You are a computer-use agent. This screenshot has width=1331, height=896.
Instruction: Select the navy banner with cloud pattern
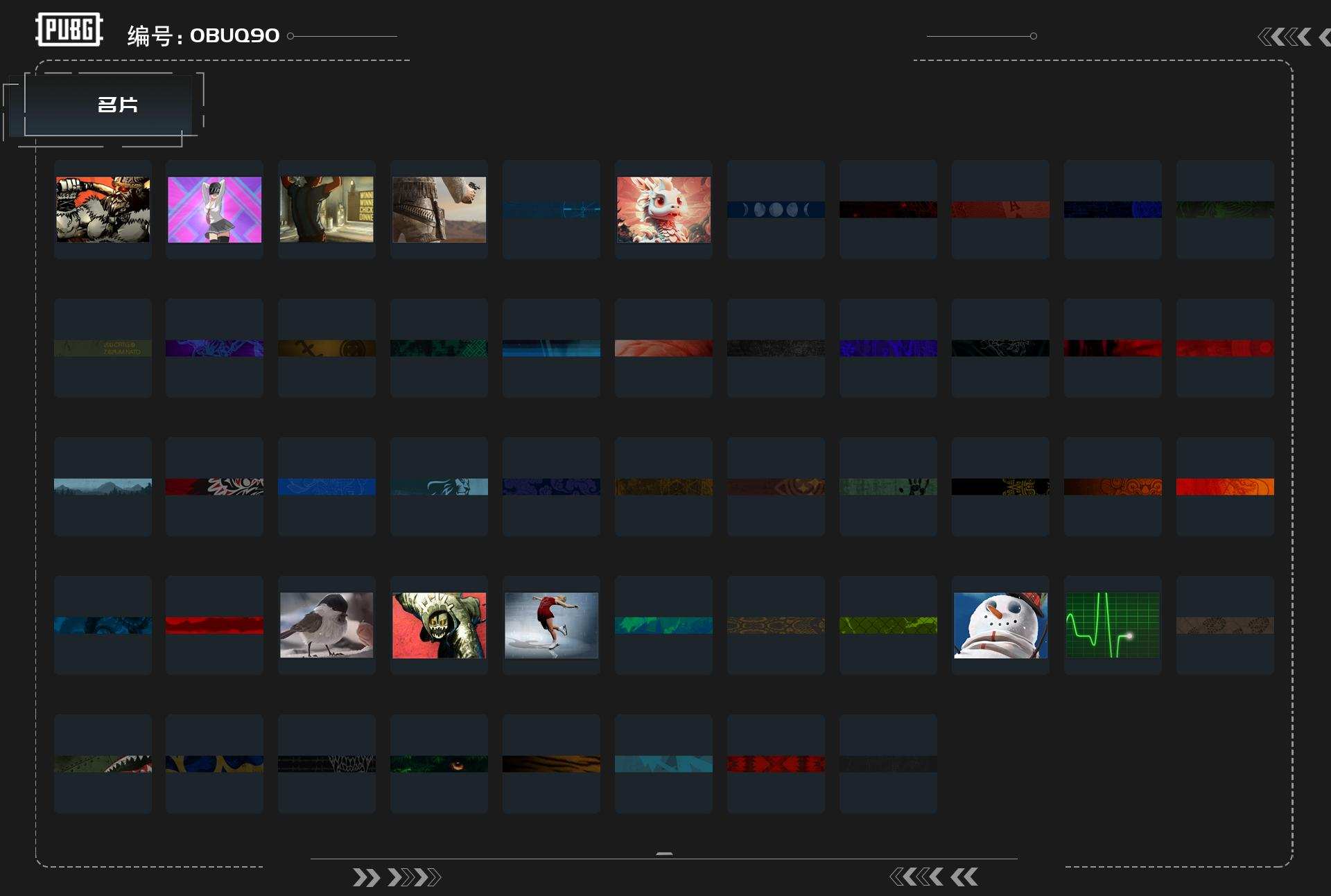pyautogui.click(x=551, y=486)
